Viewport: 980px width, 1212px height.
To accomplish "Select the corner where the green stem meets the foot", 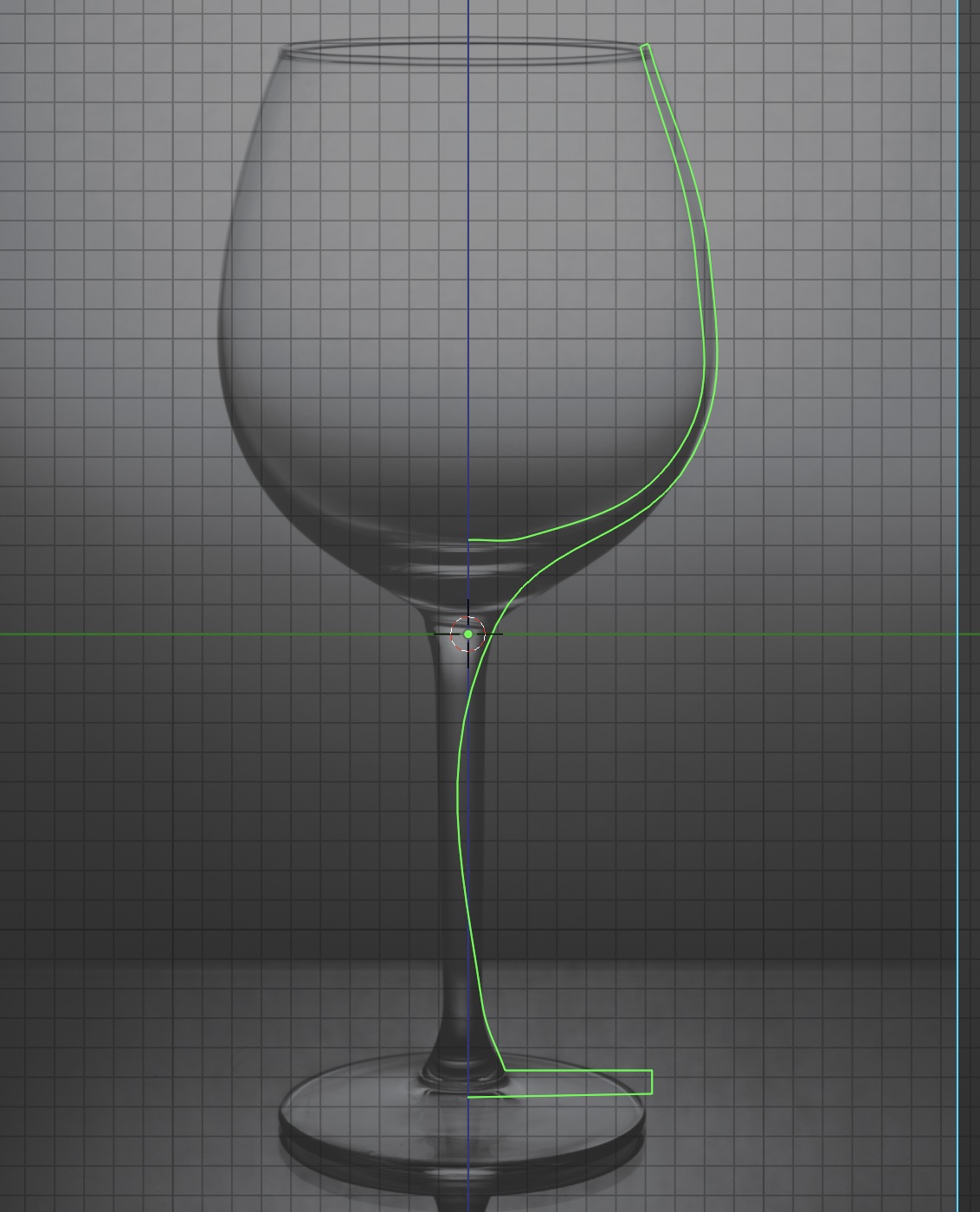I will [x=505, y=1071].
